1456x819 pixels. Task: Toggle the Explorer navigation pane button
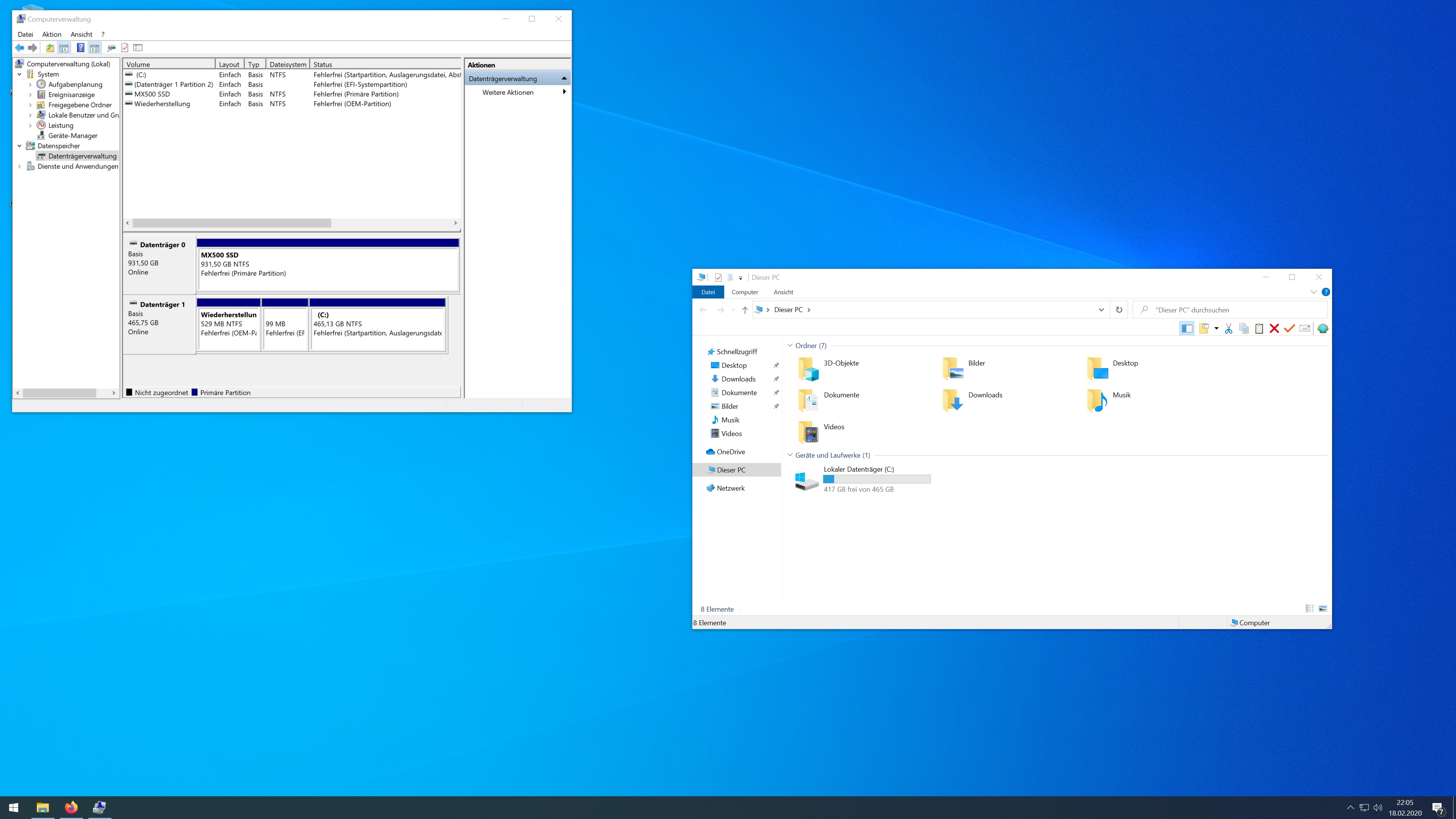pos(1187,328)
